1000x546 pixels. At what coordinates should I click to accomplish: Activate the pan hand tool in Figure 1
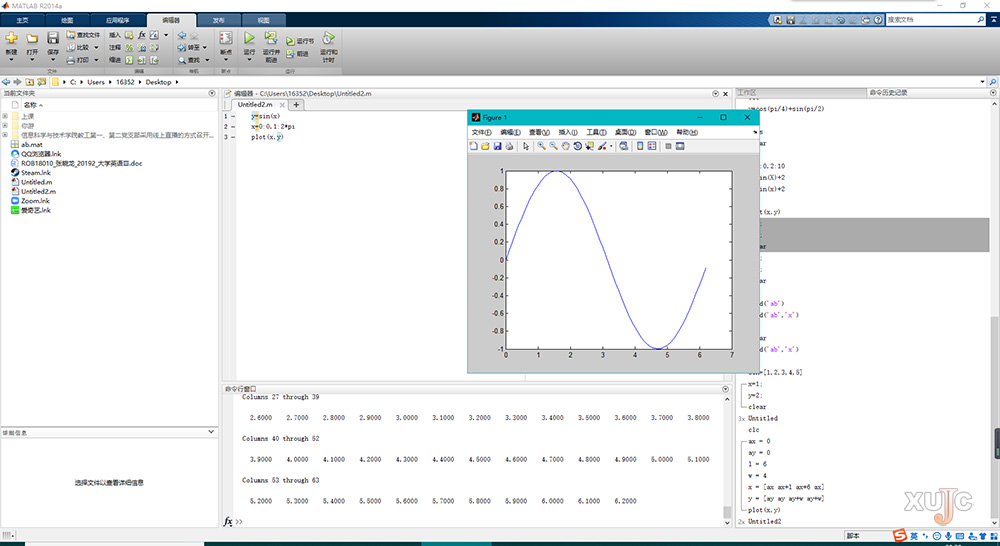[565, 146]
